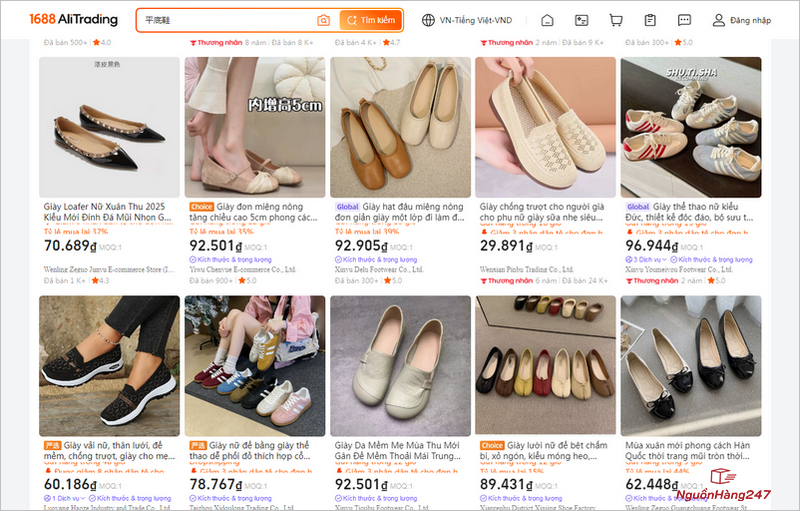Open camera image search in search box

[323, 20]
